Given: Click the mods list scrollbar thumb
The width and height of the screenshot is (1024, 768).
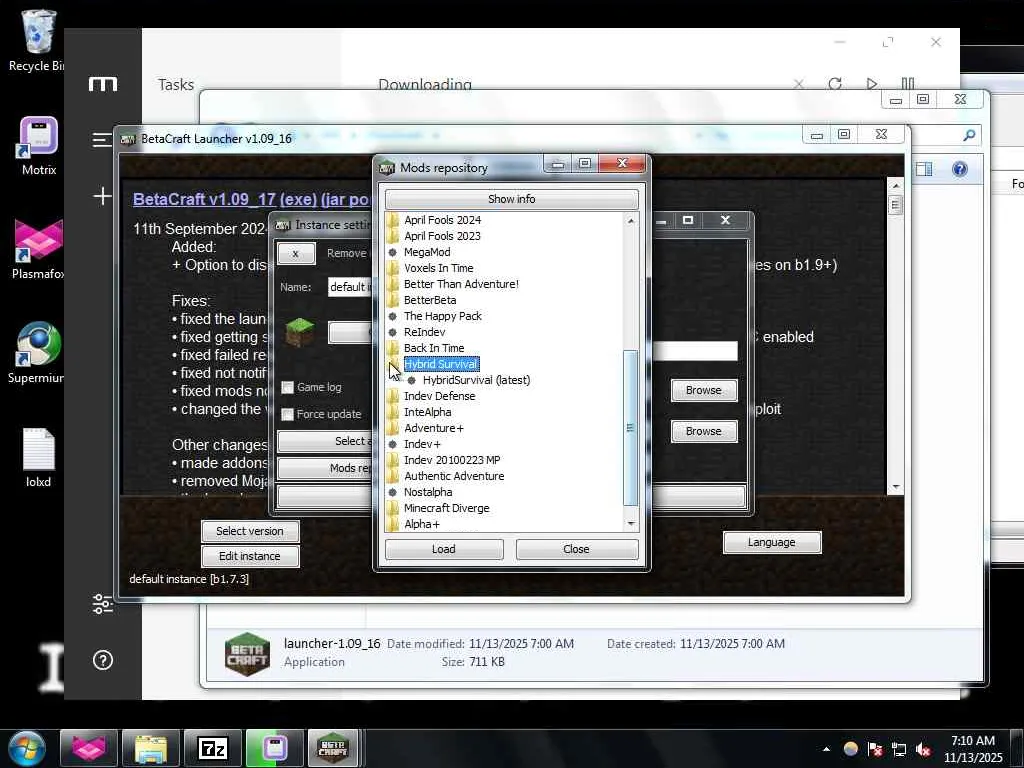Looking at the screenshot, I should (630, 428).
